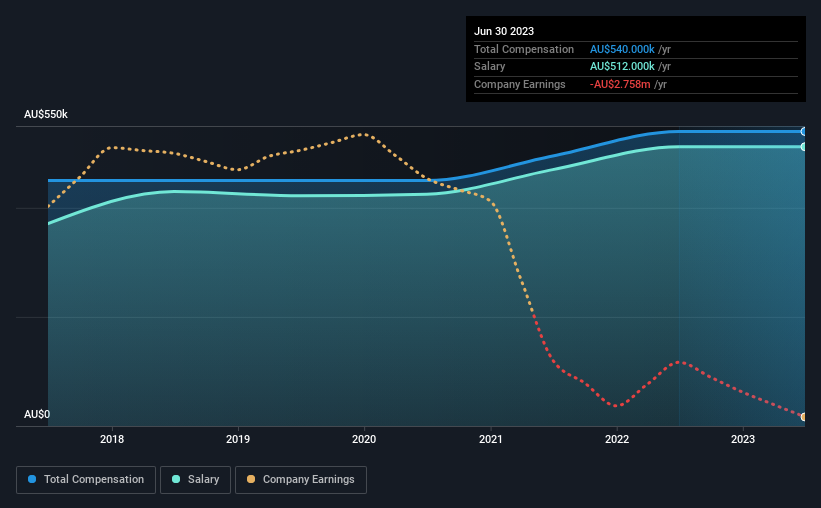Click the 2022 x-axis label

tap(617, 439)
